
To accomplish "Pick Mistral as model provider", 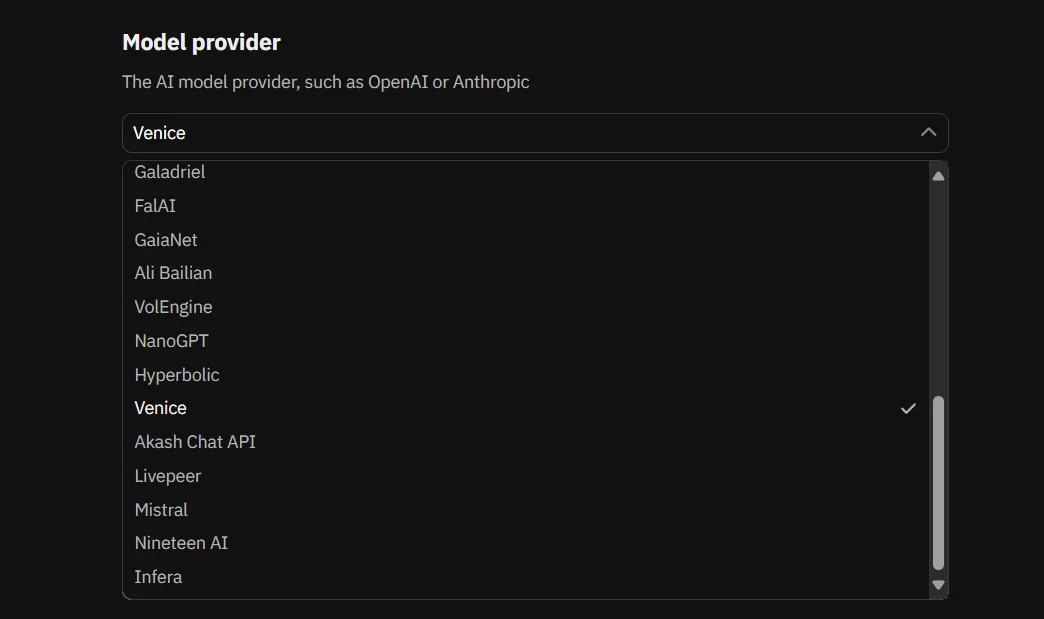I will coord(161,510).
